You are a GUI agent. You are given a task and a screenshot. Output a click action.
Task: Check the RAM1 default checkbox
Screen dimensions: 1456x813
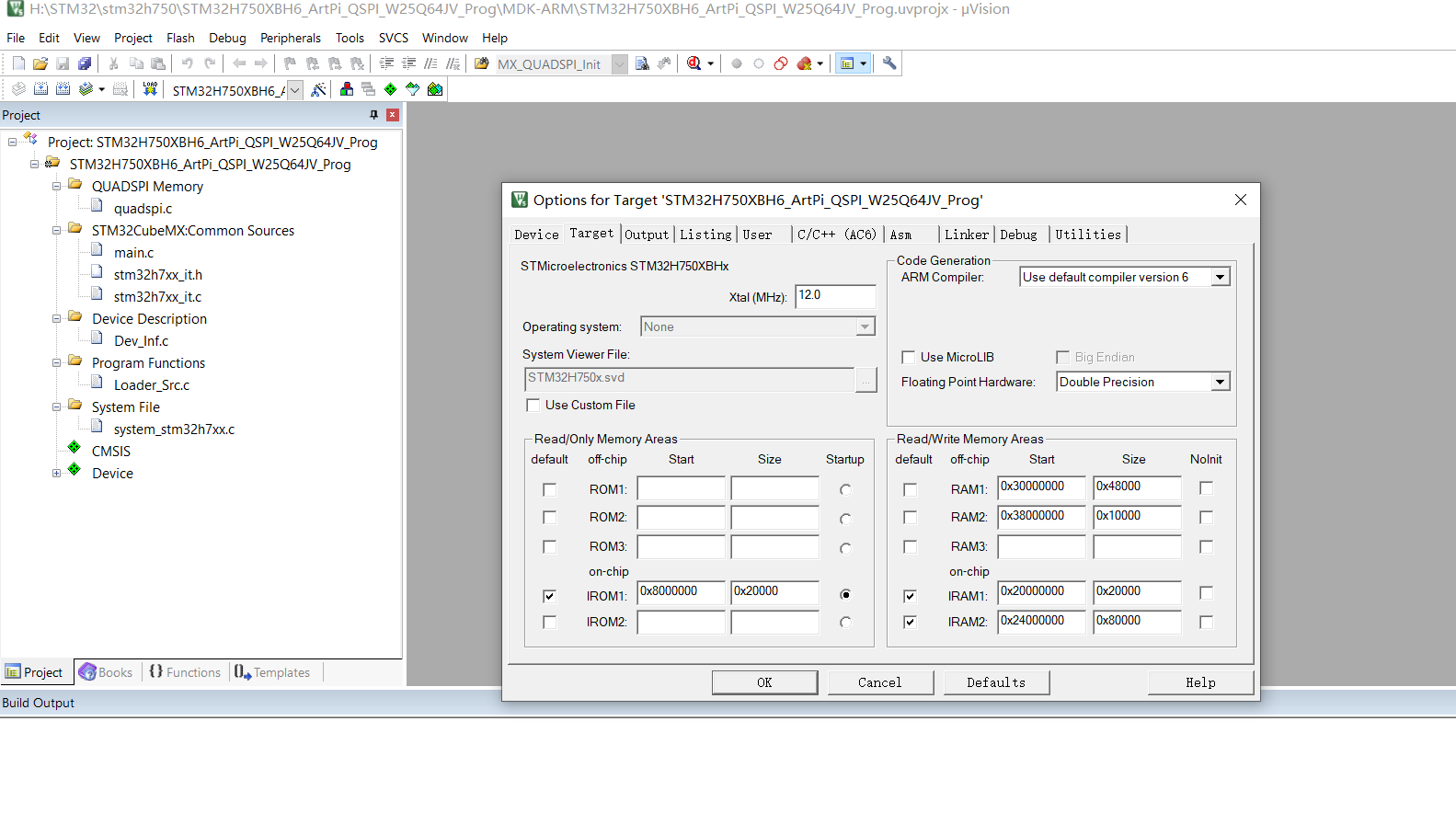(910, 490)
